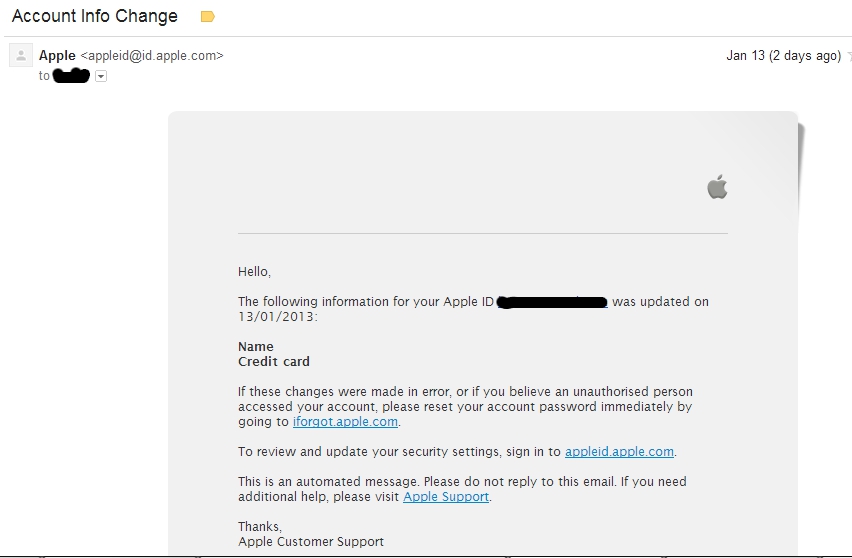The image size is (852, 558).
Task: Click the Hello greeting line
Action: pyautogui.click(x=254, y=272)
